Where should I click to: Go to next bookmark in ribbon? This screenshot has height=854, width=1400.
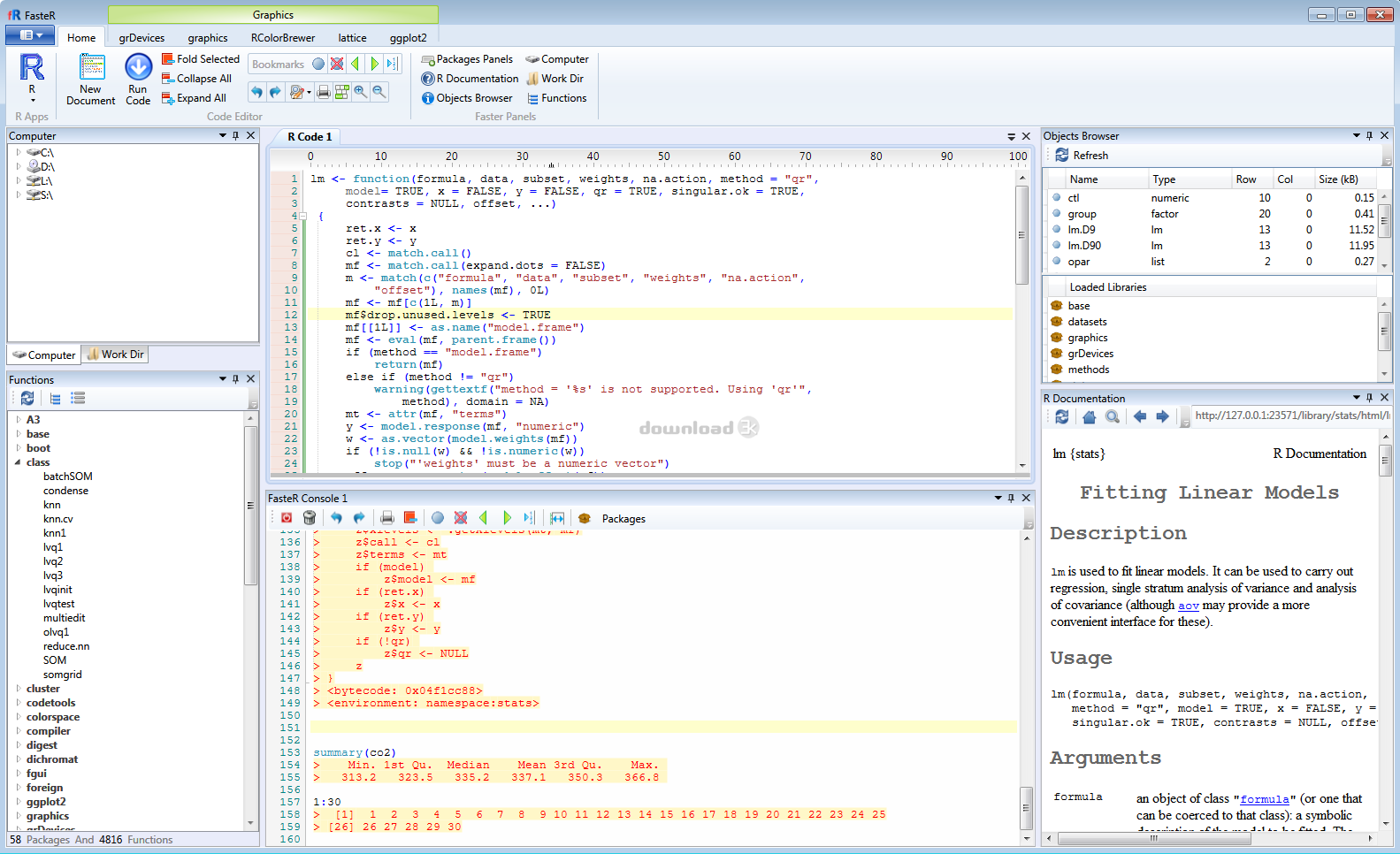pyautogui.click(x=374, y=64)
